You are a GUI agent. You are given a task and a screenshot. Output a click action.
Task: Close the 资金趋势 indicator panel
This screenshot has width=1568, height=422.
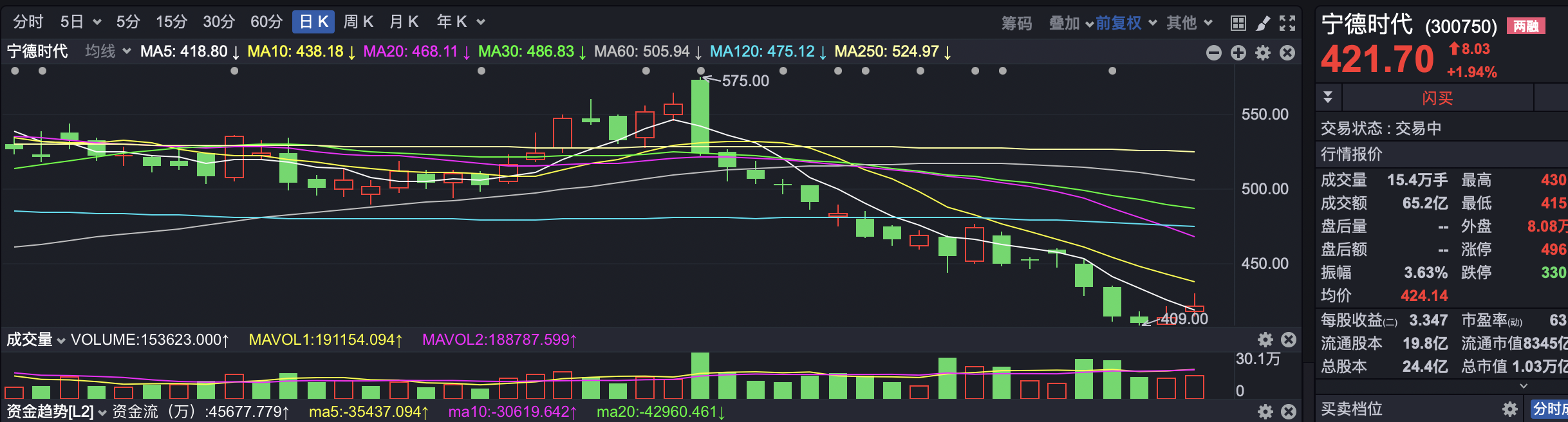[1289, 412]
